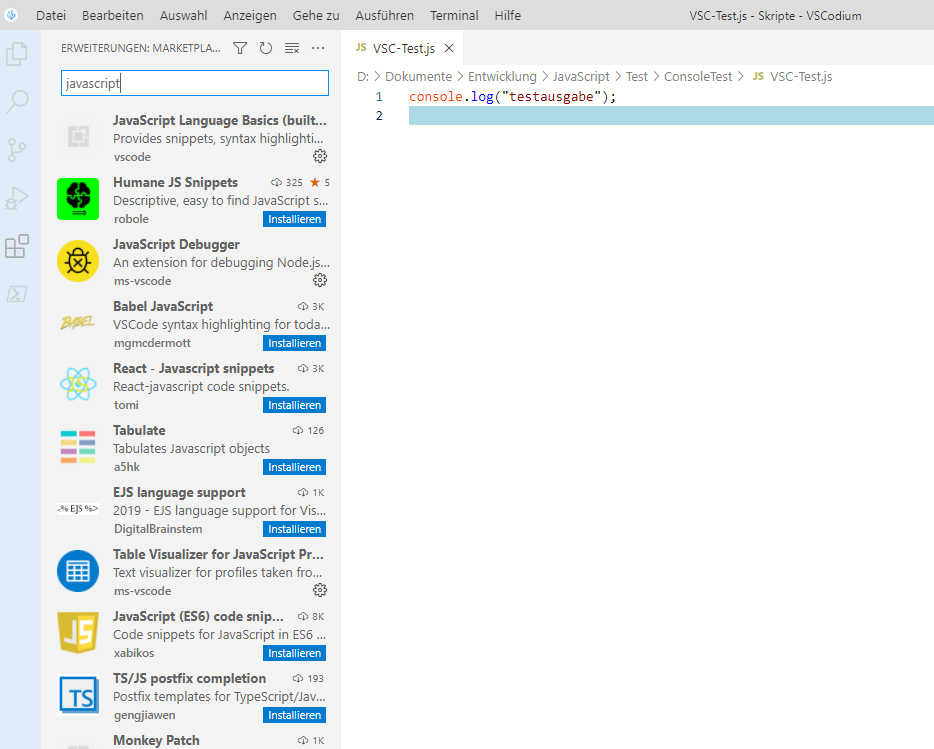
Task: Click the Erweiterungen: Marketplace panel title
Action: pos(141,48)
